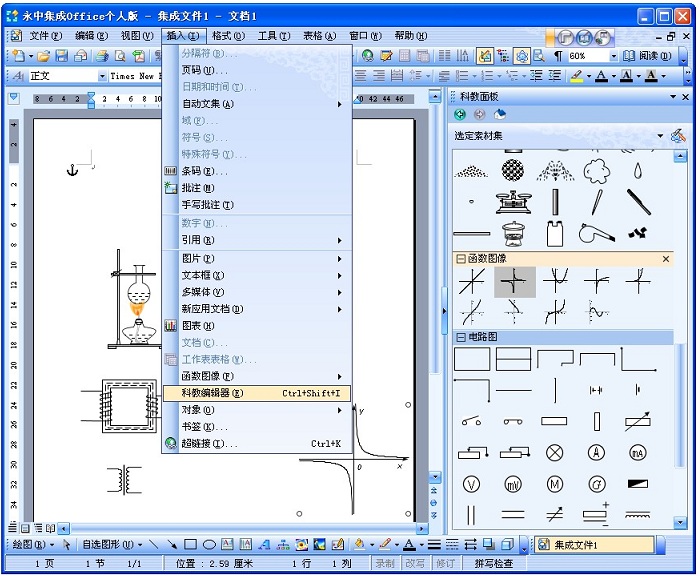Click the Save diskette toolbar icon
This screenshot has height=576, width=700.
[x=62, y=56]
